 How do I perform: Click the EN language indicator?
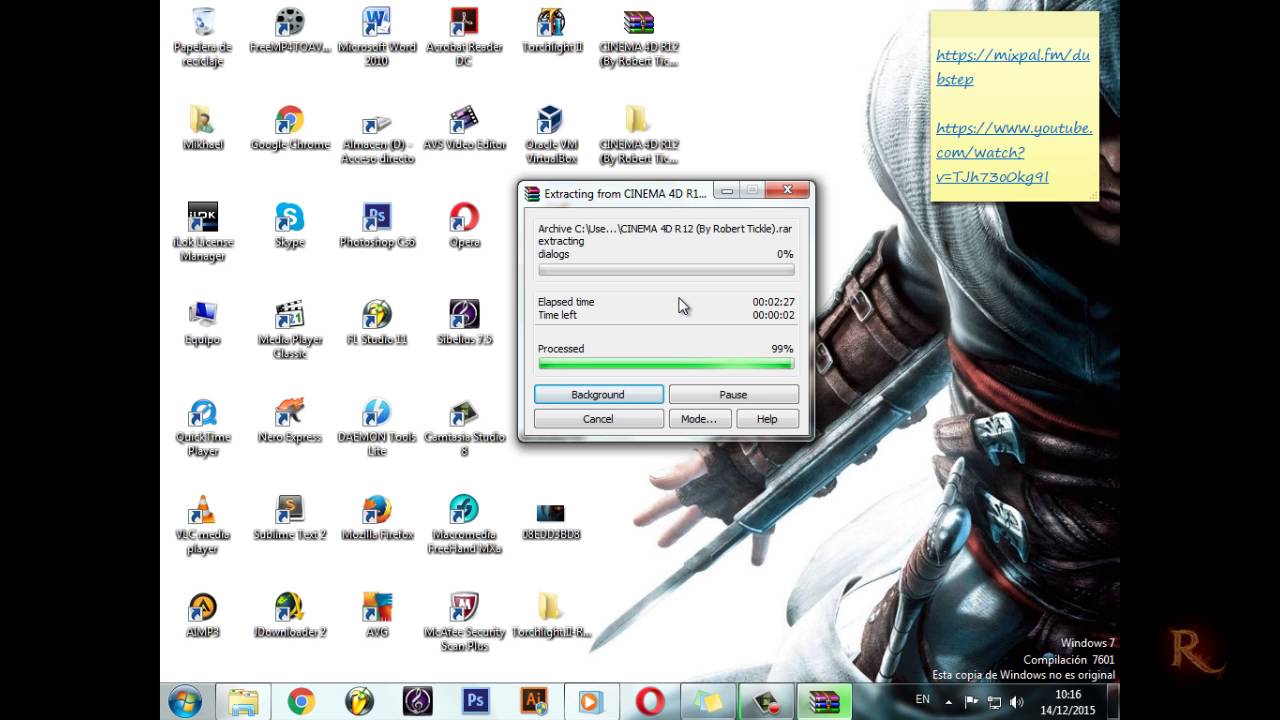coord(922,700)
